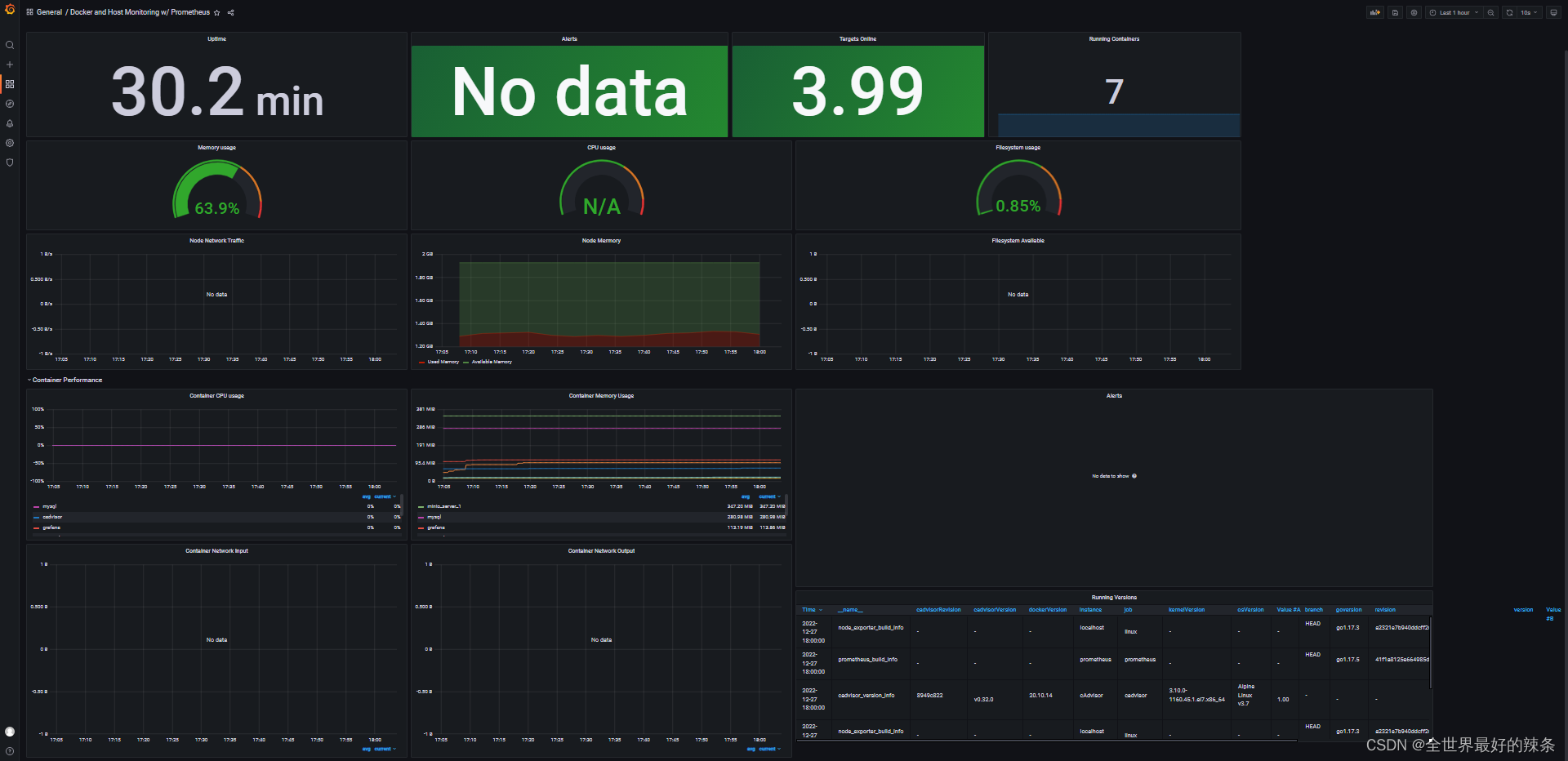This screenshot has height=761, width=1568.
Task: Toggle grafana series in Container CPU legend
Action: pyautogui.click(x=51, y=527)
